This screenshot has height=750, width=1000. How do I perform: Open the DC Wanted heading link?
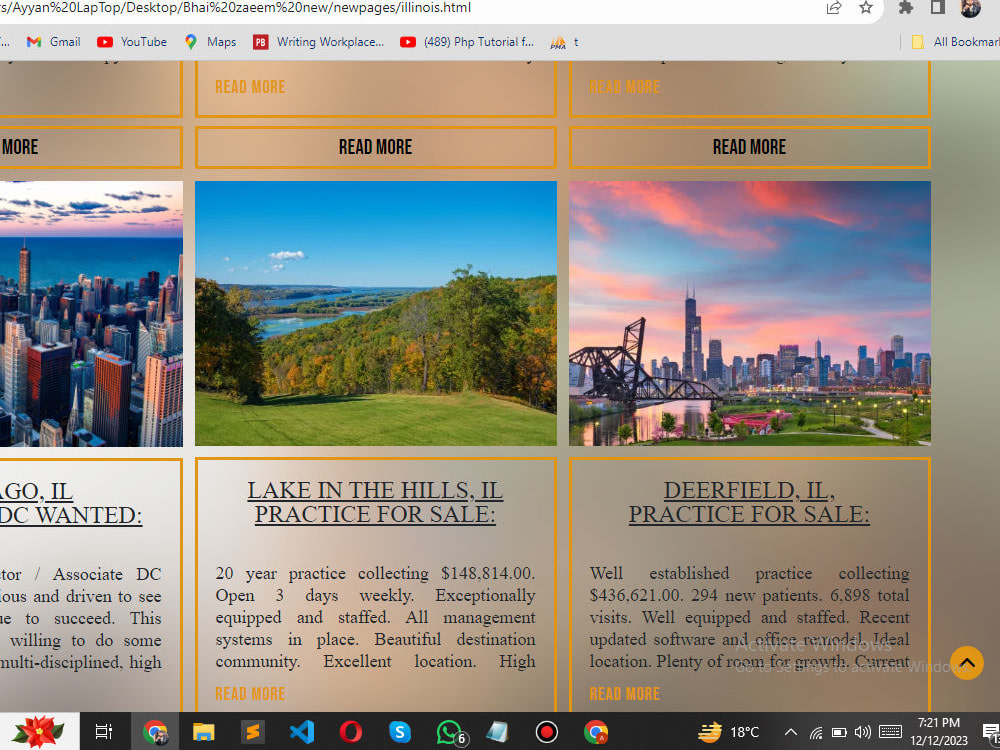(x=71, y=503)
